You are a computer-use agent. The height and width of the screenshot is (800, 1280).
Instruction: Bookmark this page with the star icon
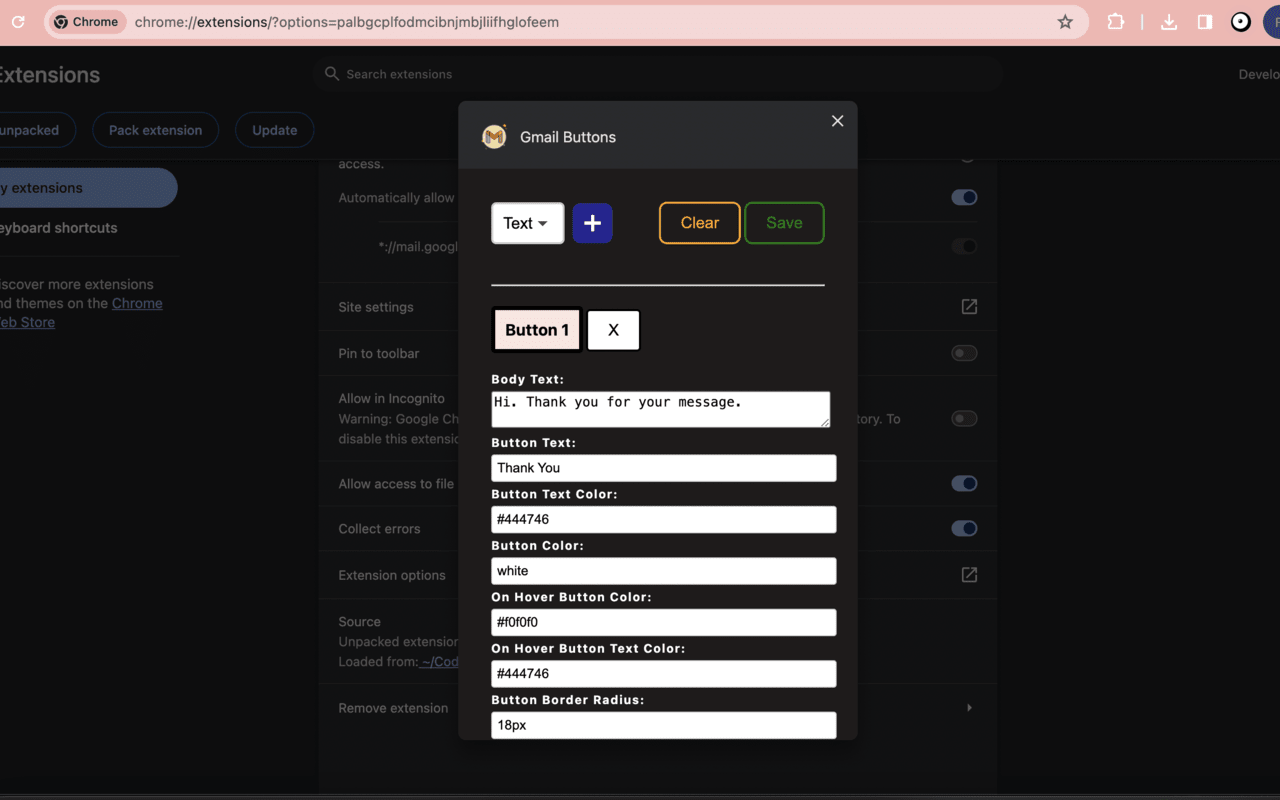point(1065,22)
